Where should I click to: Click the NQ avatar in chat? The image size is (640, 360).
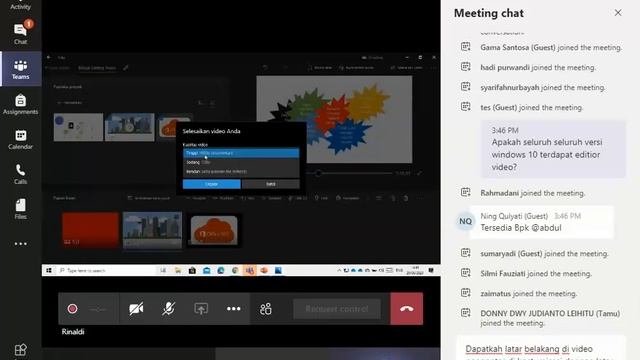coord(465,221)
